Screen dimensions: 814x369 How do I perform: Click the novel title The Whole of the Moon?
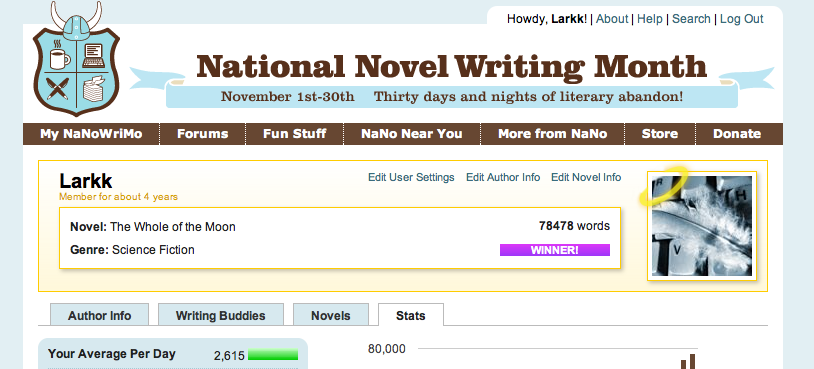tap(173, 227)
